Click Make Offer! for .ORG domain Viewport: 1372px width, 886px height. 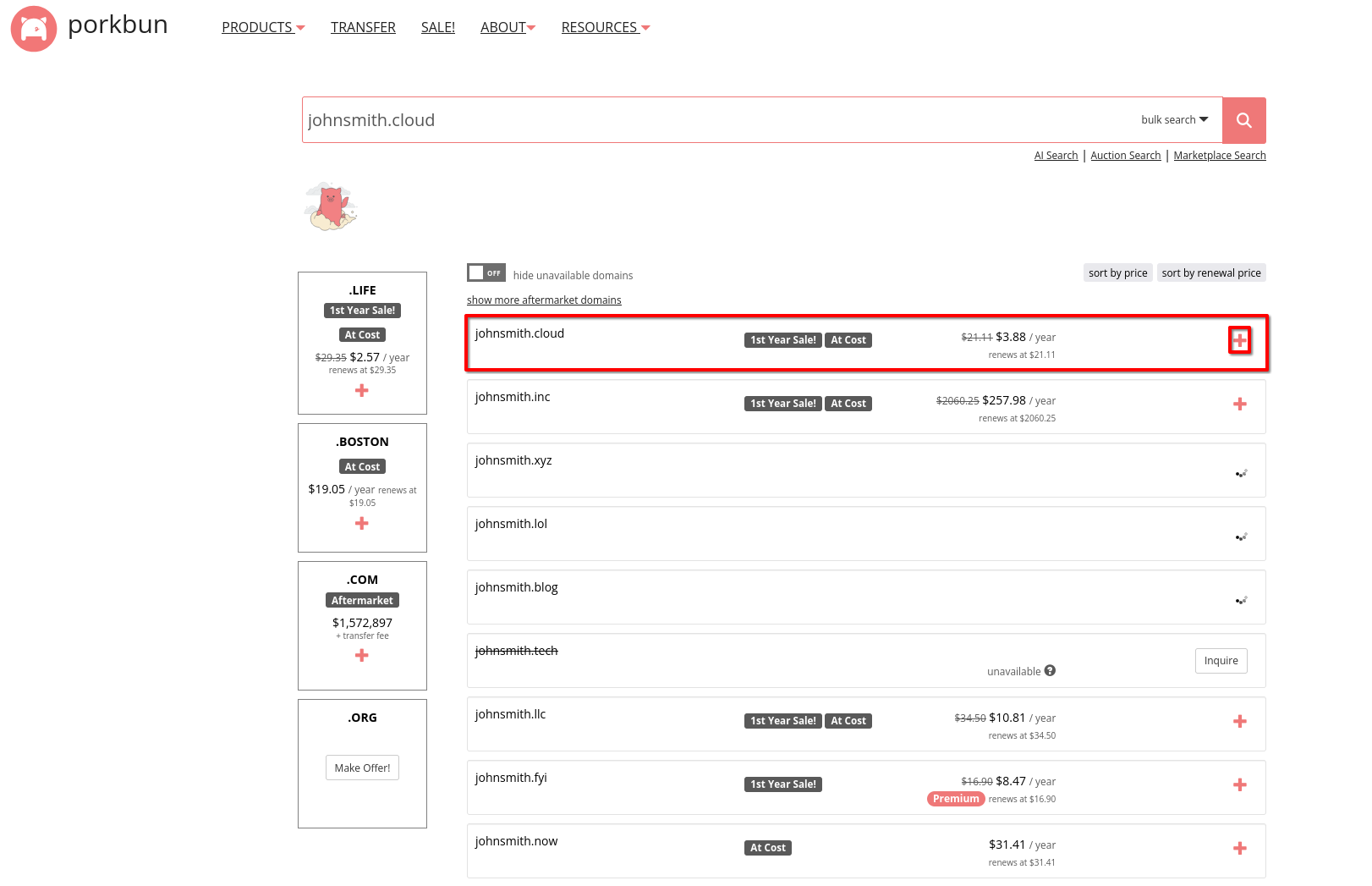(362, 768)
